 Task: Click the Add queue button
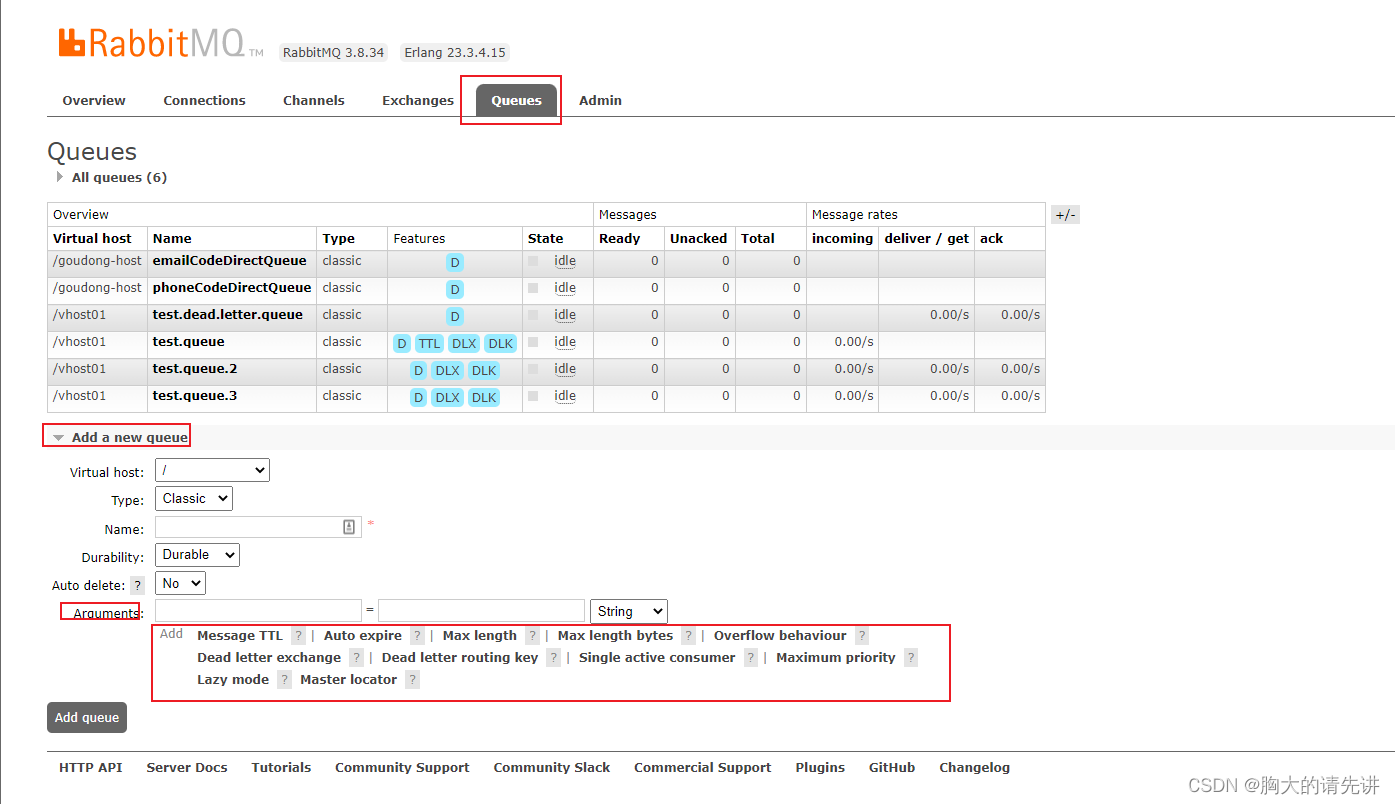pos(87,718)
